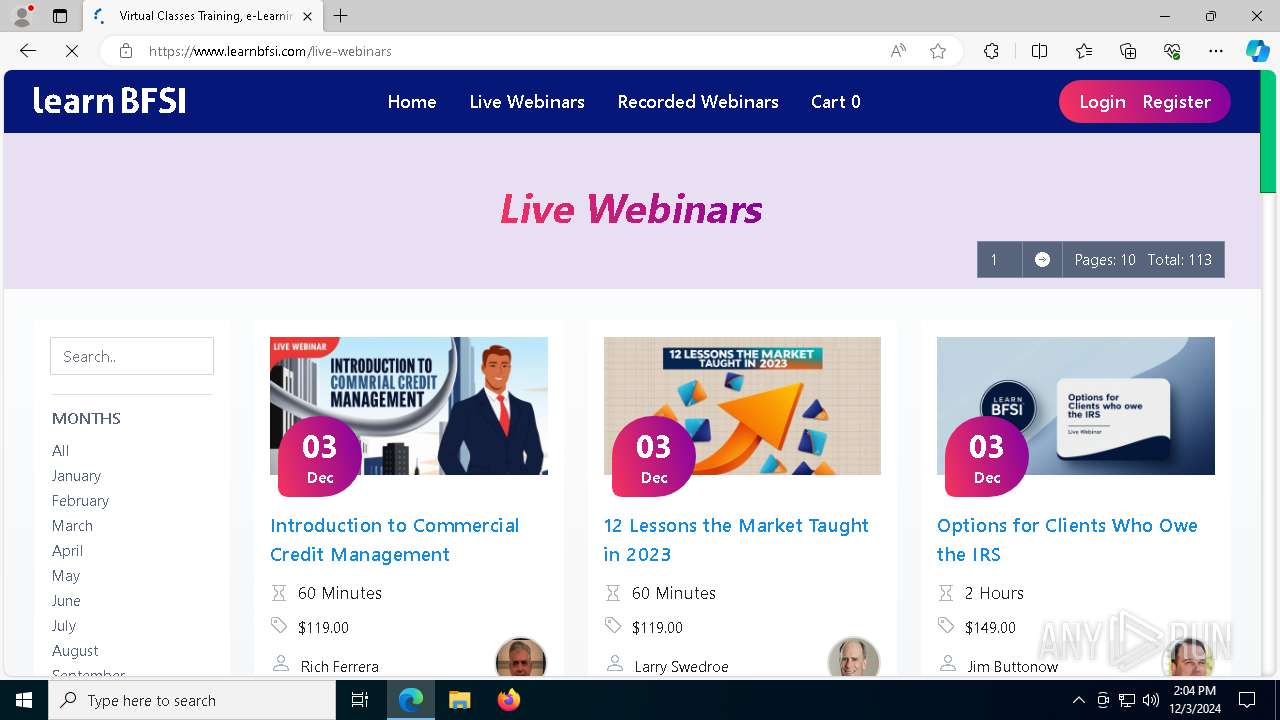Open Introduction to Commercial Credit Management title
Screen dimensions: 1280x720
pos(395,540)
